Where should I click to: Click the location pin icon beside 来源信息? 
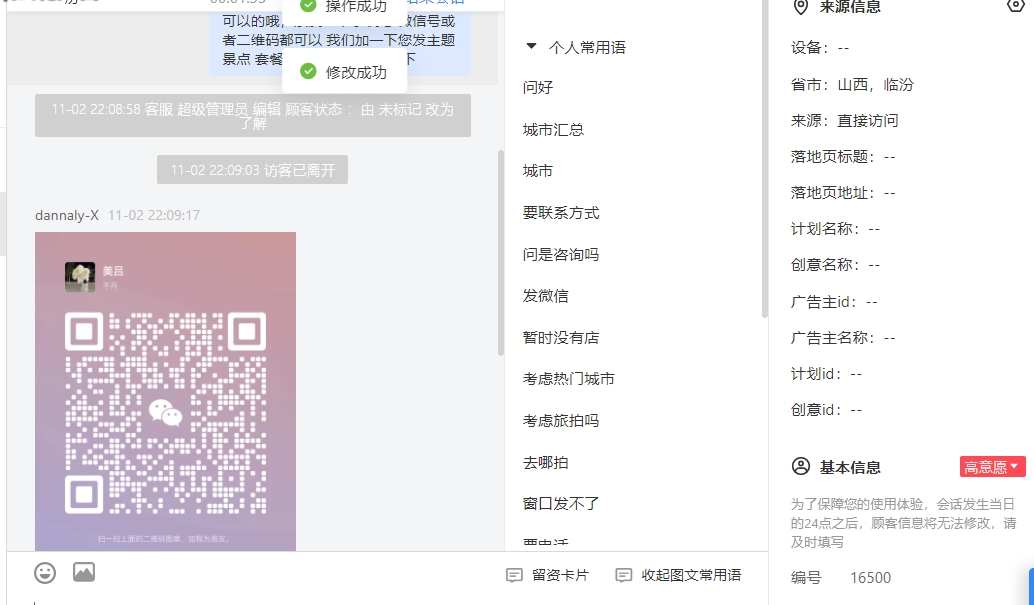801,7
